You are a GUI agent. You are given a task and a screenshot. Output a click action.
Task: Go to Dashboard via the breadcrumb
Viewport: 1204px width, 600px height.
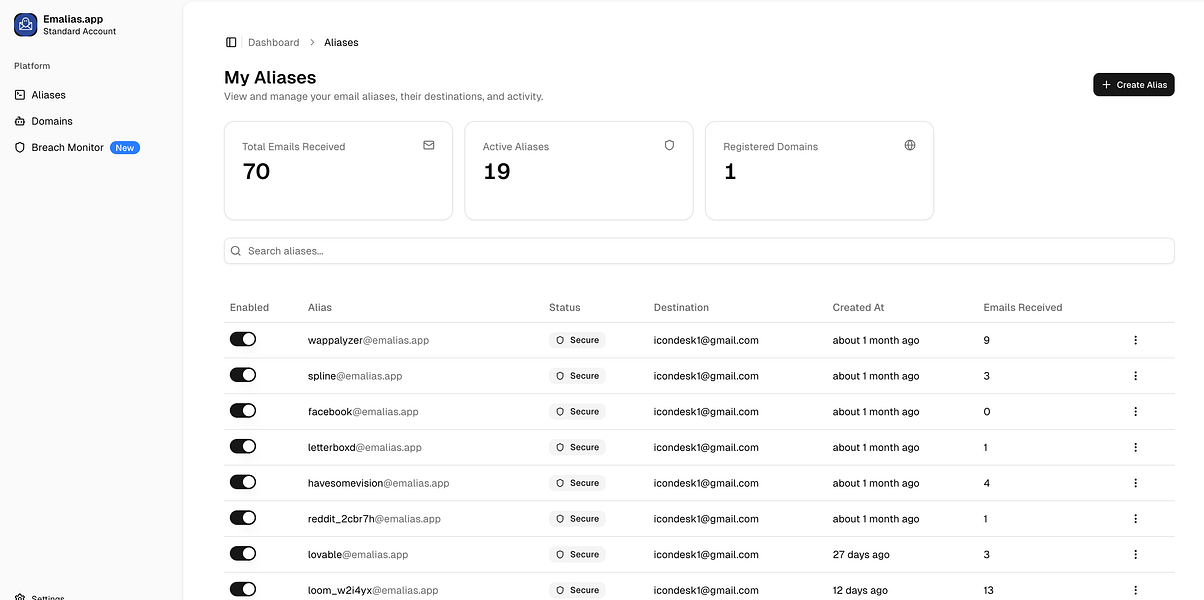275,42
